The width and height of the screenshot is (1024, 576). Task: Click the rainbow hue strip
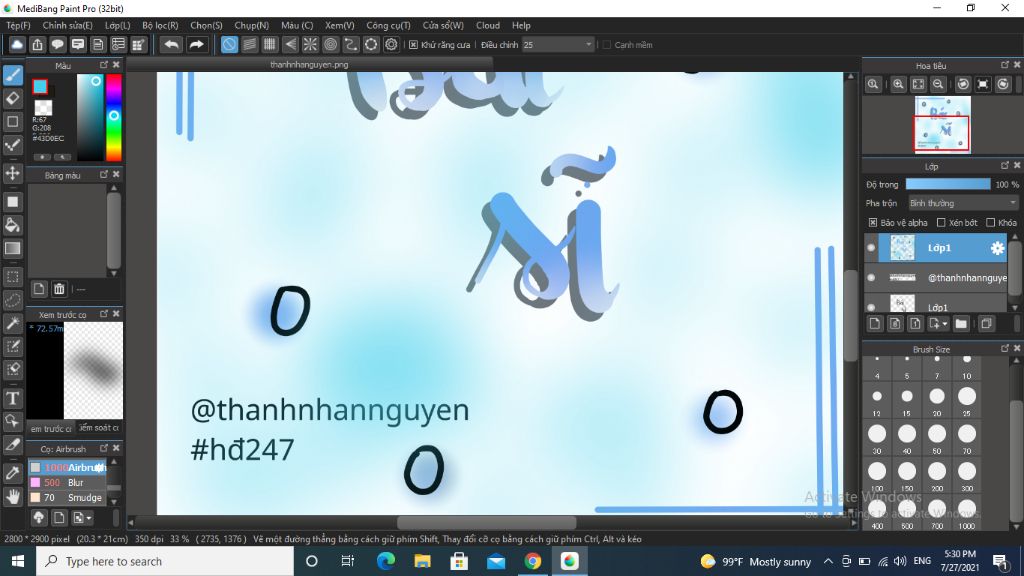(x=114, y=117)
